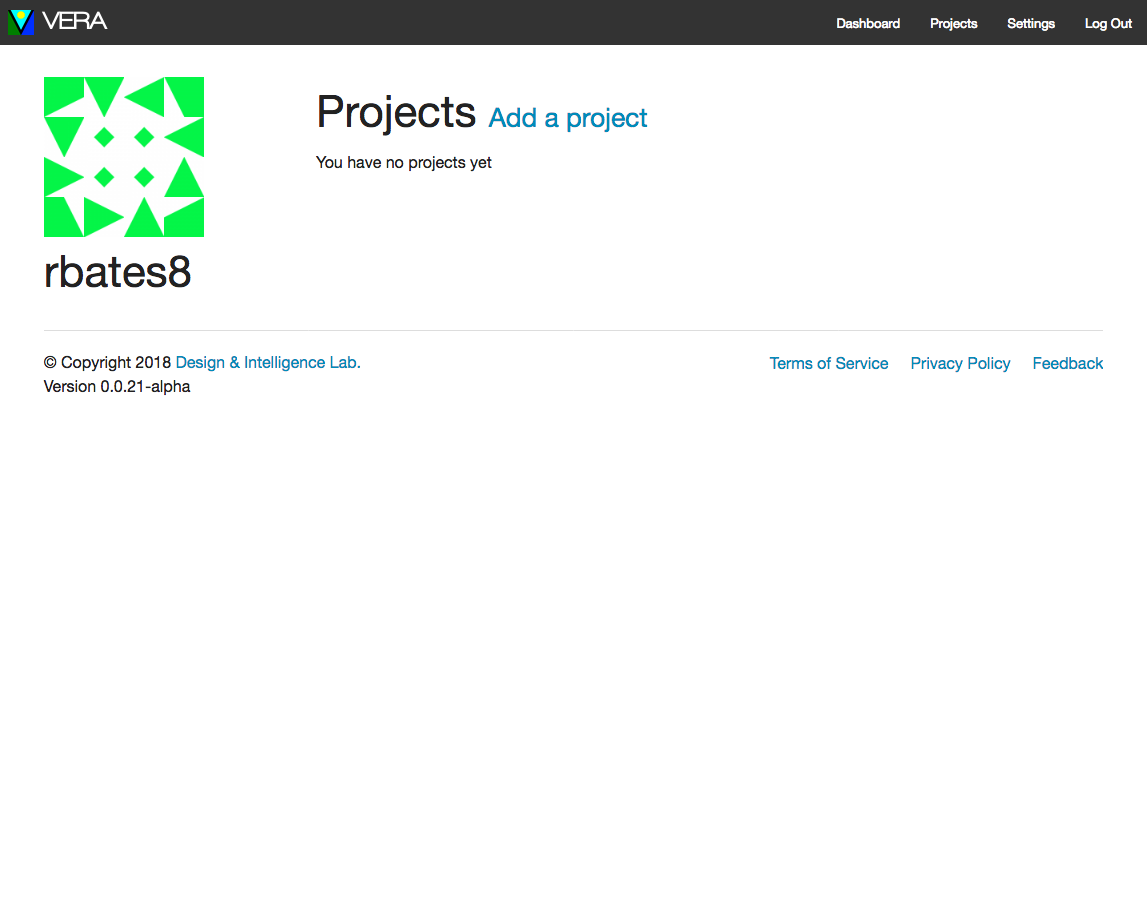Go to Projects in the top navigation
The image size is (1147, 921).
[953, 23]
